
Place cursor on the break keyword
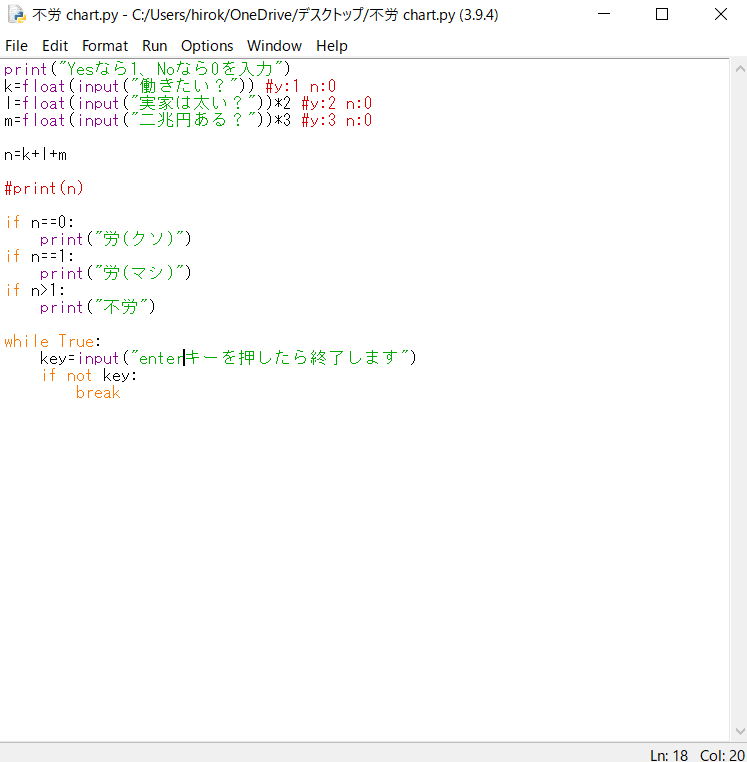point(97,392)
